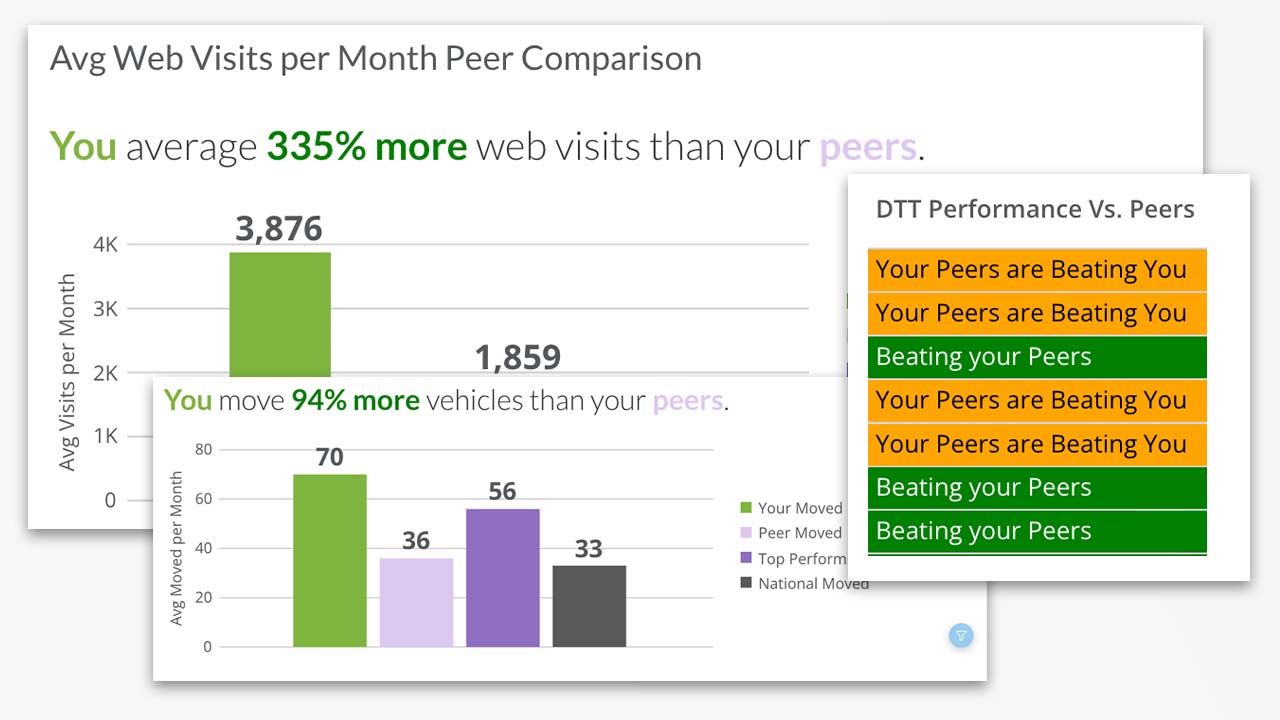Click the dark gray bar labeled 33
Screen dimensions: 1280x720
pyautogui.click(x=589, y=606)
